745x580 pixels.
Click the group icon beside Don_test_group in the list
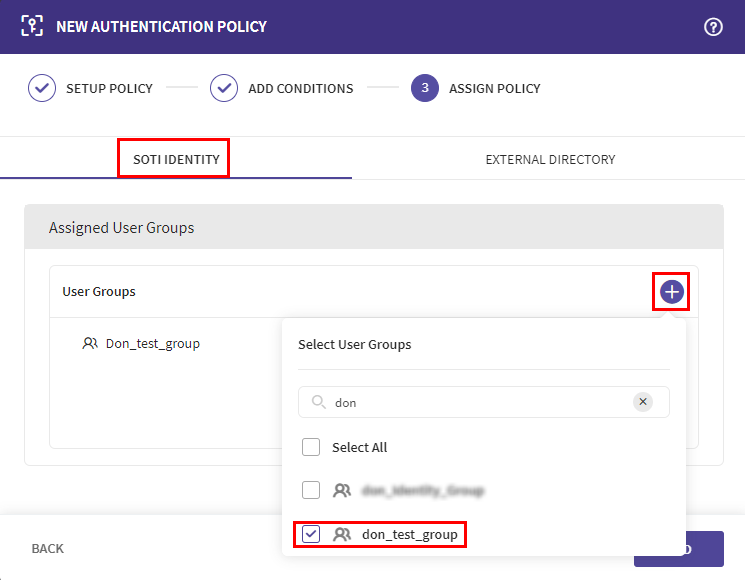tap(90, 344)
